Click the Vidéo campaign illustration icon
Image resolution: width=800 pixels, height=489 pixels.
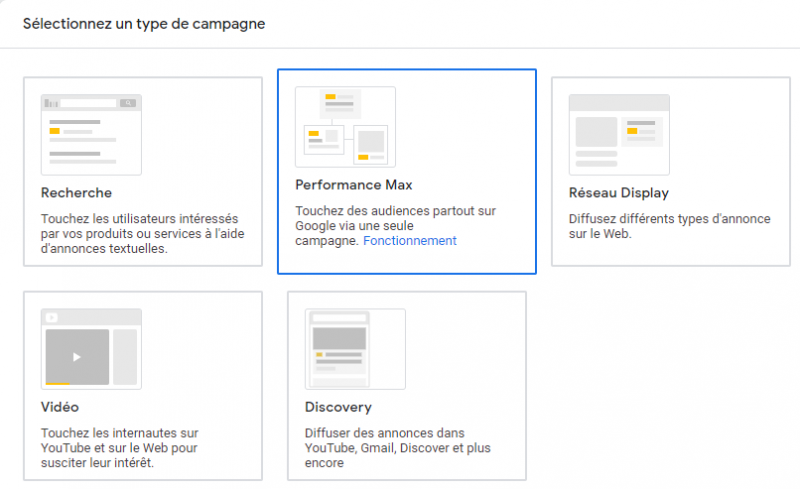(x=91, y=348)
